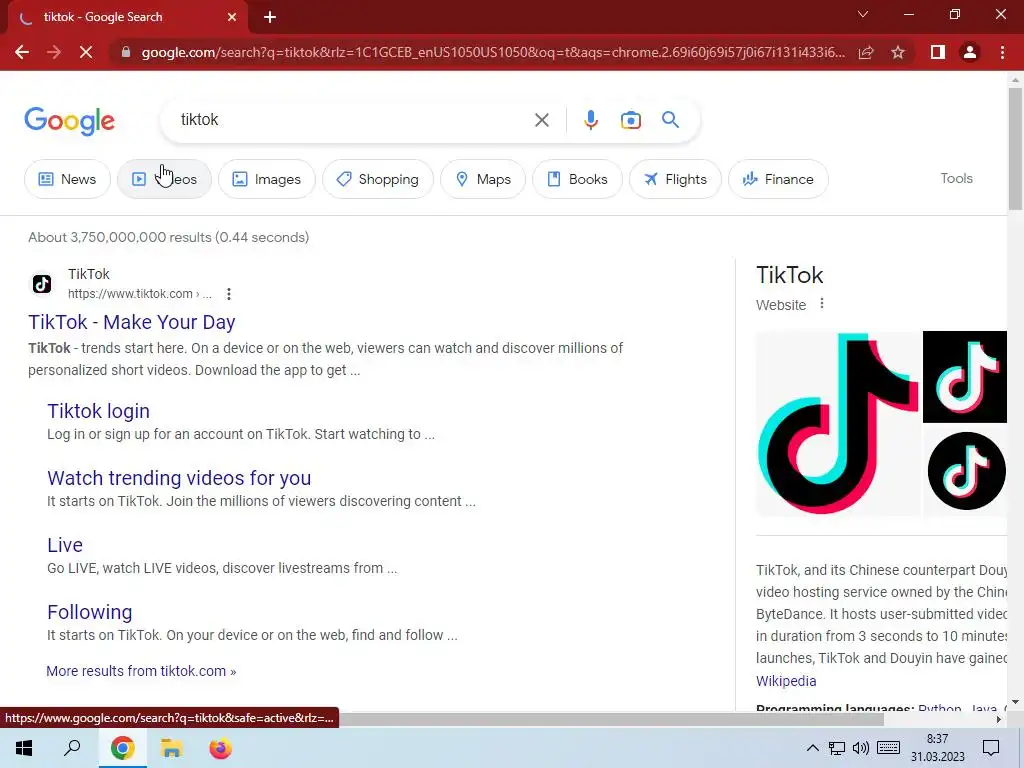Screen dimensions: 1024x768
Task: Open more options next to Website label
Action: [x=822, y=304]
